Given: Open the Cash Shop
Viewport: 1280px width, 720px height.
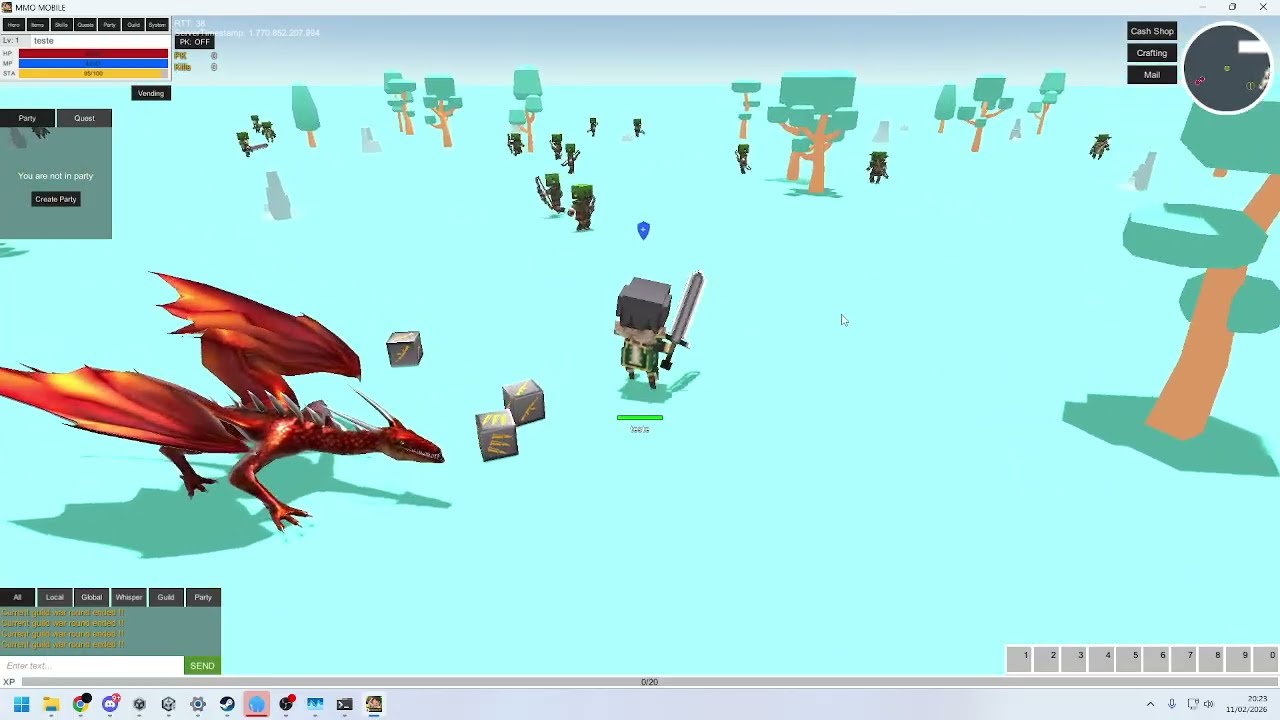Looking at the screenshot, I should pyautogui.click(x=1152, y=31).
